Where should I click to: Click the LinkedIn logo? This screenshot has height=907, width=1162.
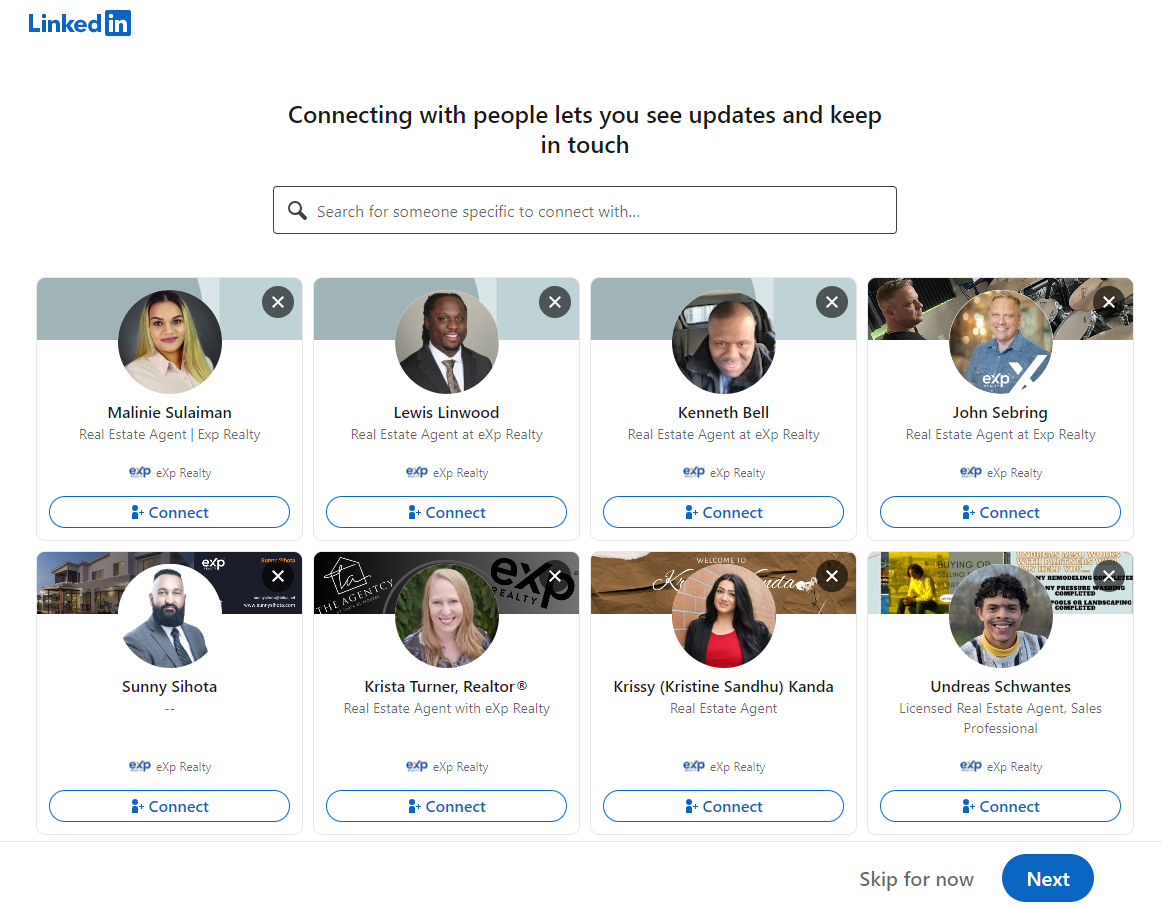[x=80, y=24]
